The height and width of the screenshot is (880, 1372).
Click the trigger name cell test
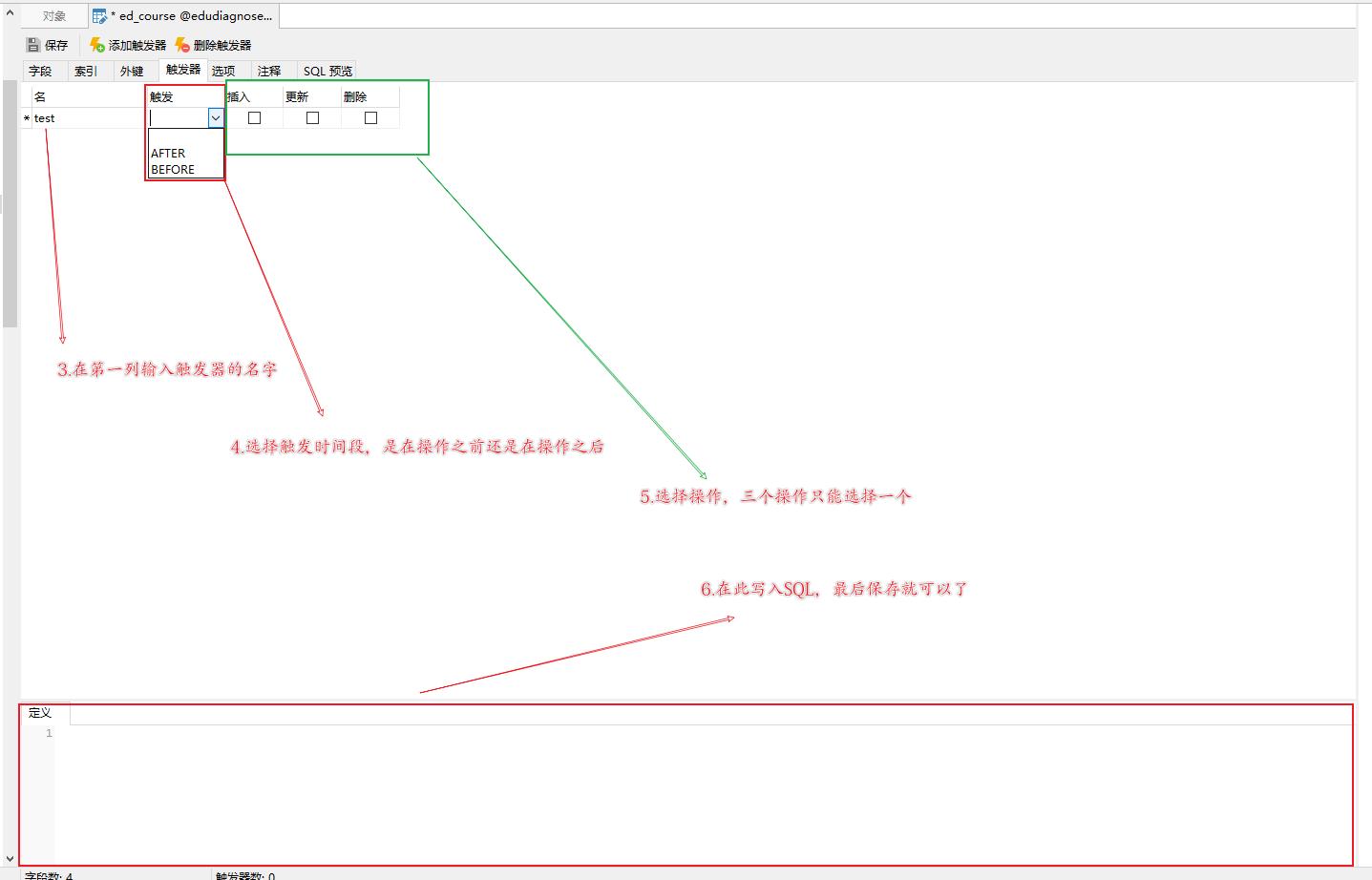pyautogui.click(x=88, y=118)
